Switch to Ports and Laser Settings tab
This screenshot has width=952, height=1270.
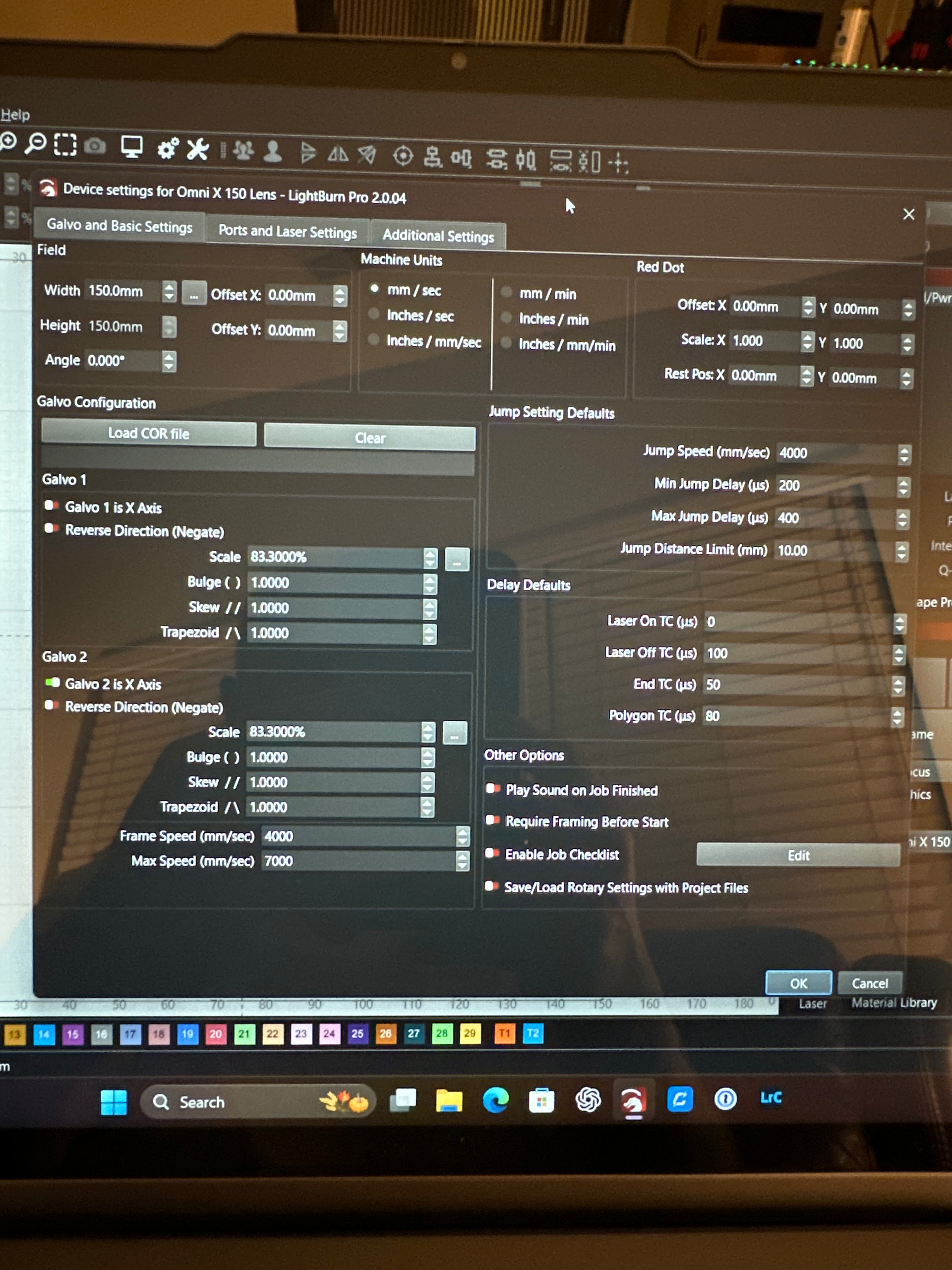coord(288,231)
